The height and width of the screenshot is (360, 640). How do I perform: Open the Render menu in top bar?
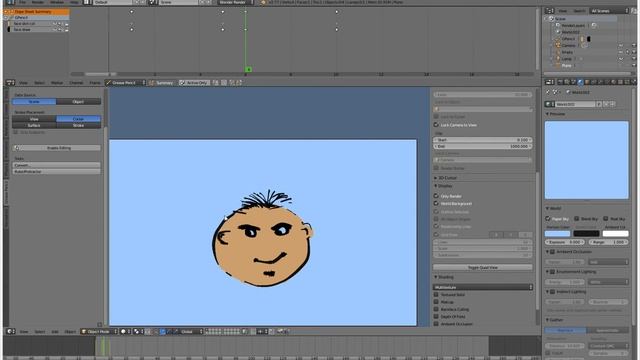38,2
